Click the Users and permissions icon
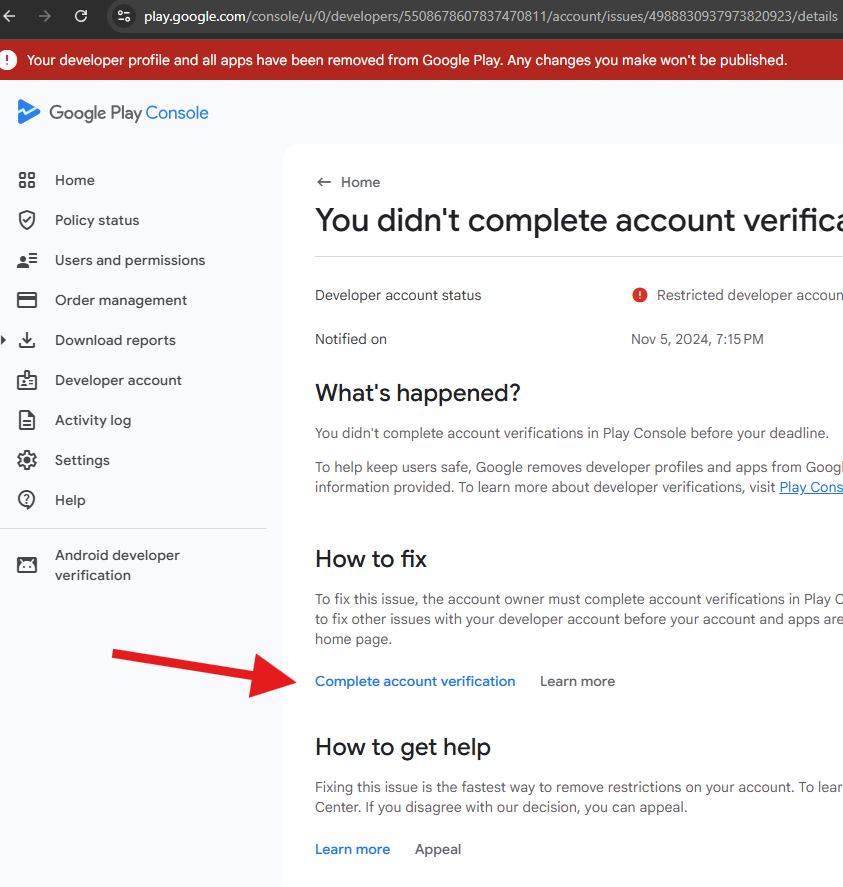The height and width of the screenshot is (887, 843). click(x=27, y=260)
